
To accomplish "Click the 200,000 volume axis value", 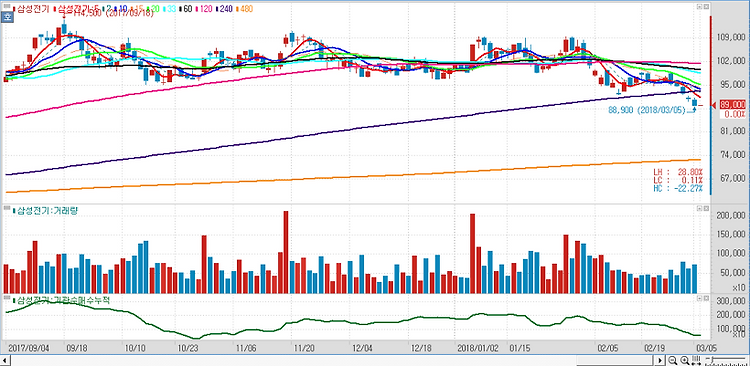I will click(x=731, y=215).
